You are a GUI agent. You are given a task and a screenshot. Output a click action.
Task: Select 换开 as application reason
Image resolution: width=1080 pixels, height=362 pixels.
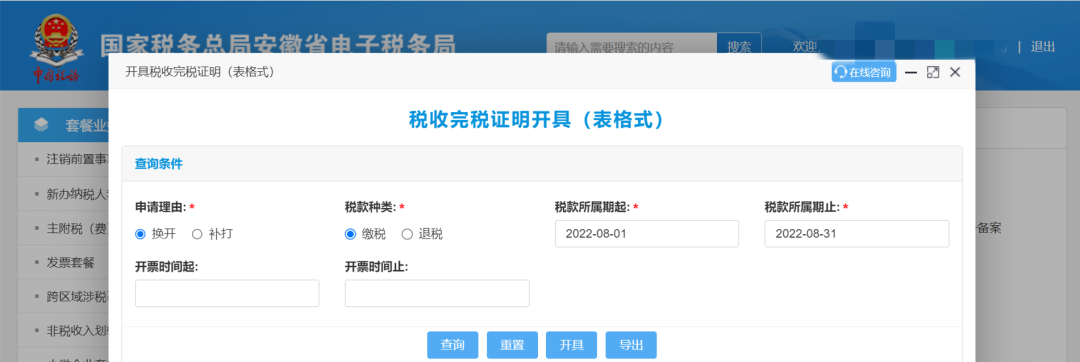tap(141, 234)
